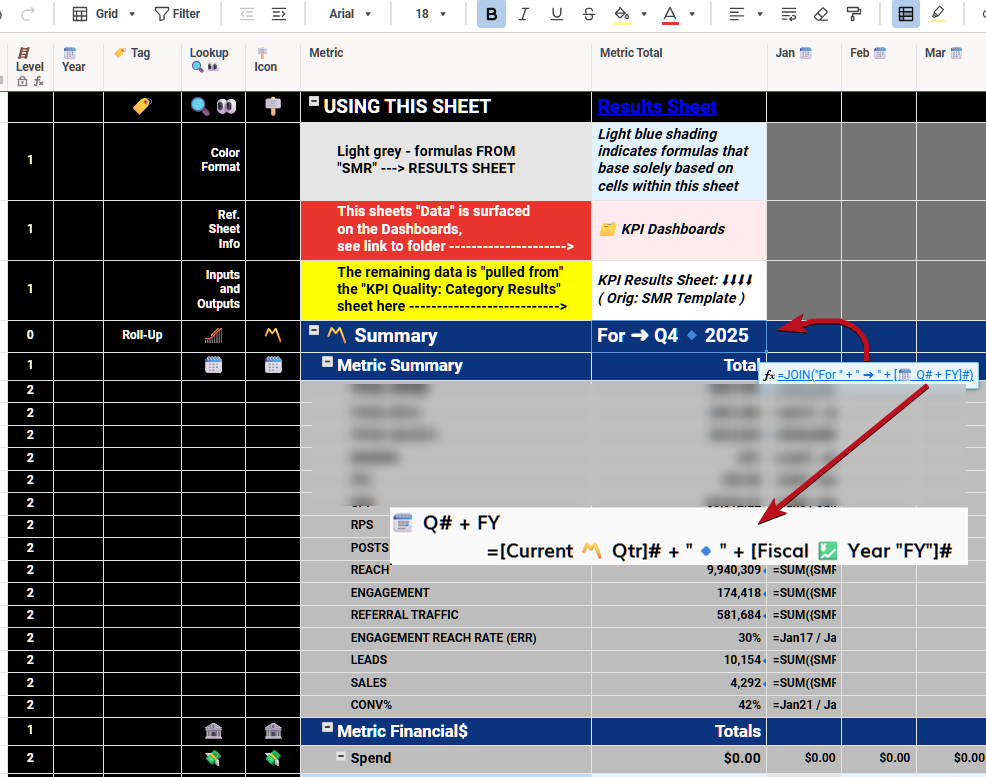Click the Level column header

click(x=30, y=66)
